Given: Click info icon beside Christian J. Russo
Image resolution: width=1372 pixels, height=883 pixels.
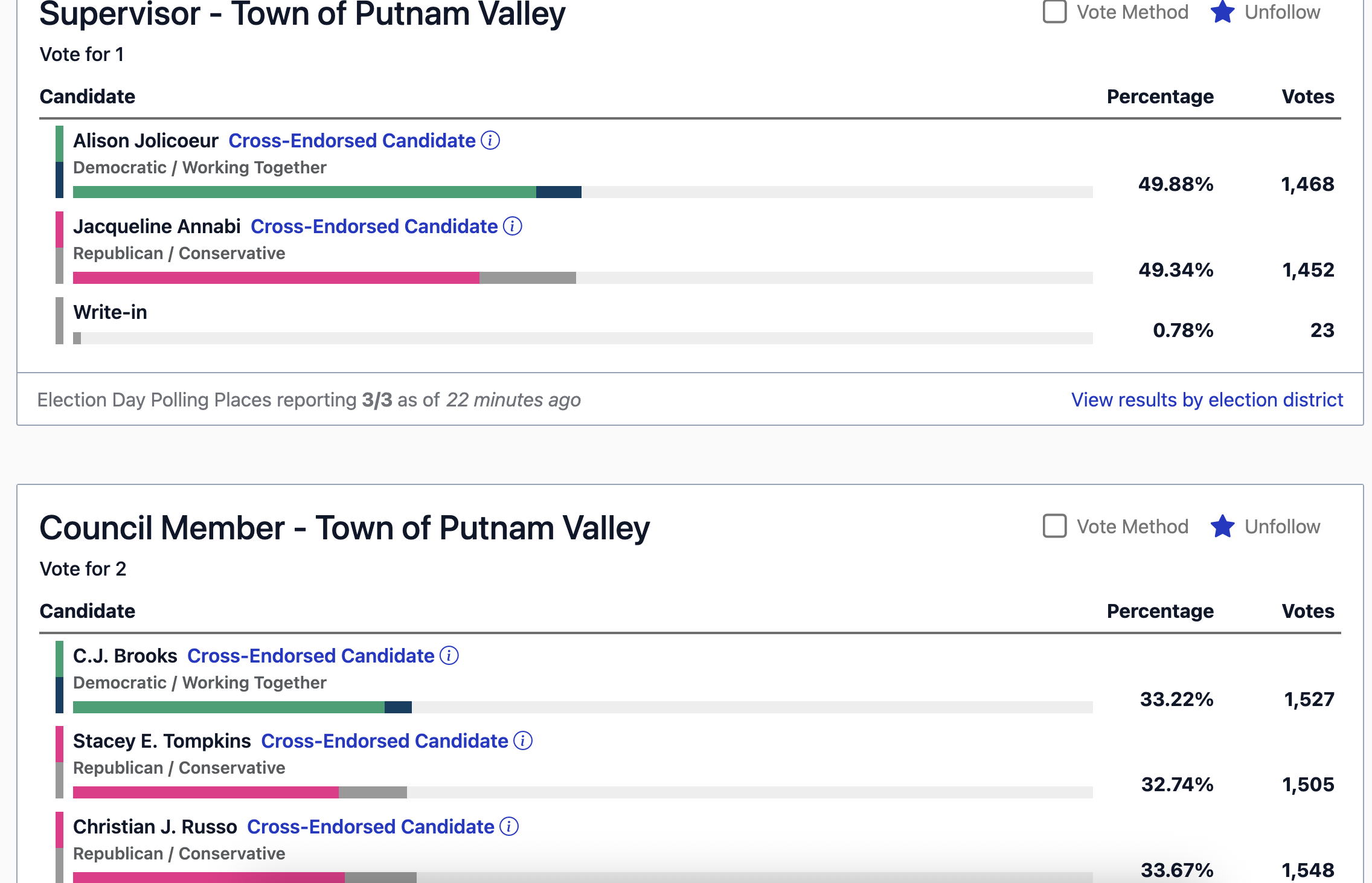Looking at the screenshot, I should [509, 826].
